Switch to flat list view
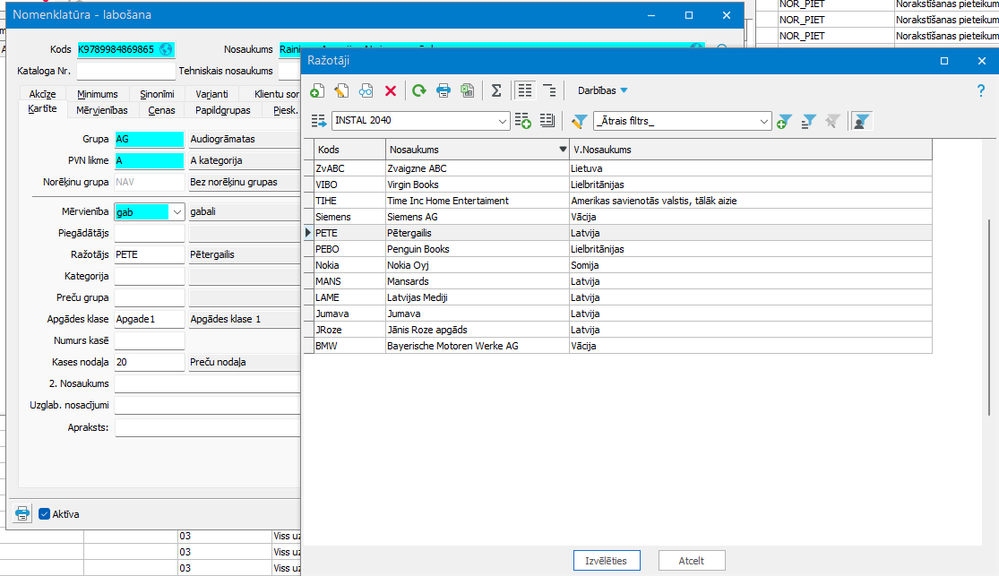This screenshot has height=576, width=999. click(x=524, y=90)
